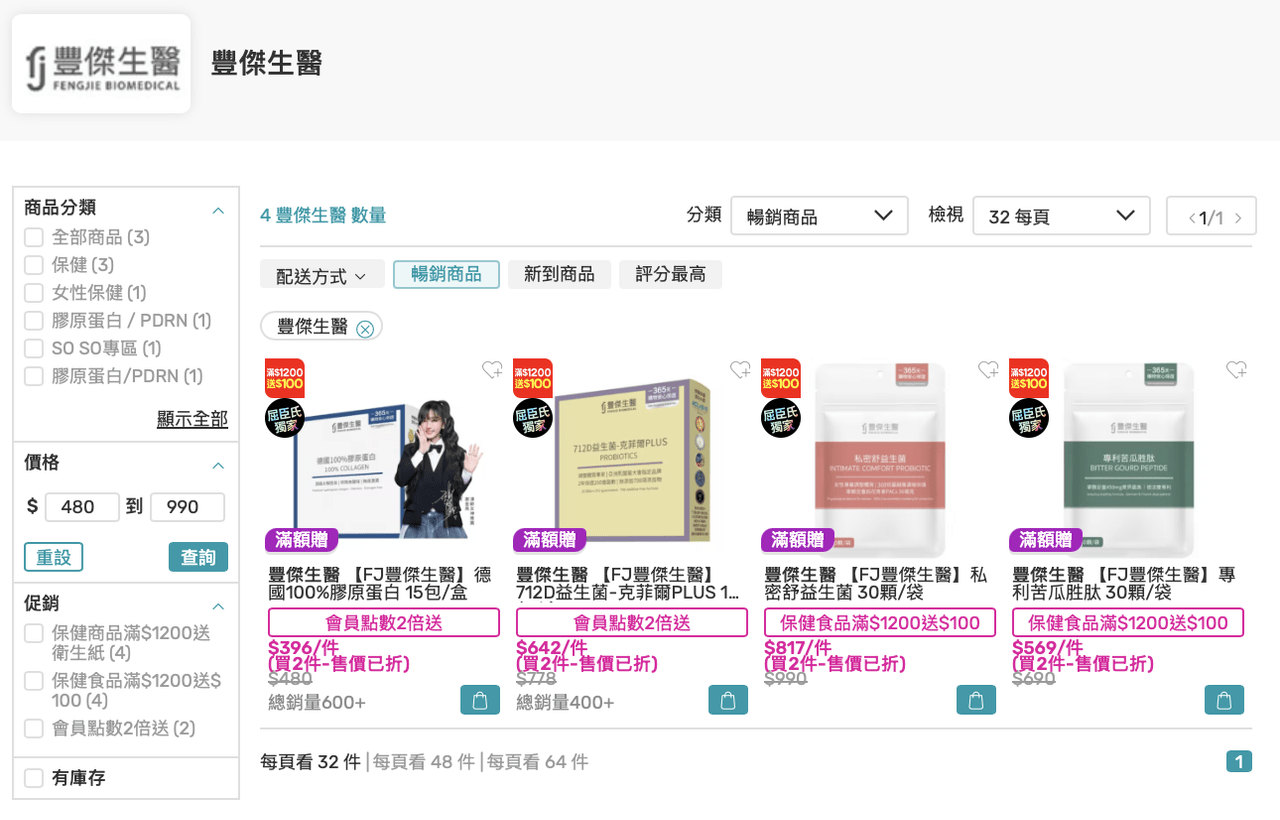Viewport: 1280px width, 820px height.
Task: Click the 4 豐傑生醫 數量 result count
Action: click(x=323, y=215)
